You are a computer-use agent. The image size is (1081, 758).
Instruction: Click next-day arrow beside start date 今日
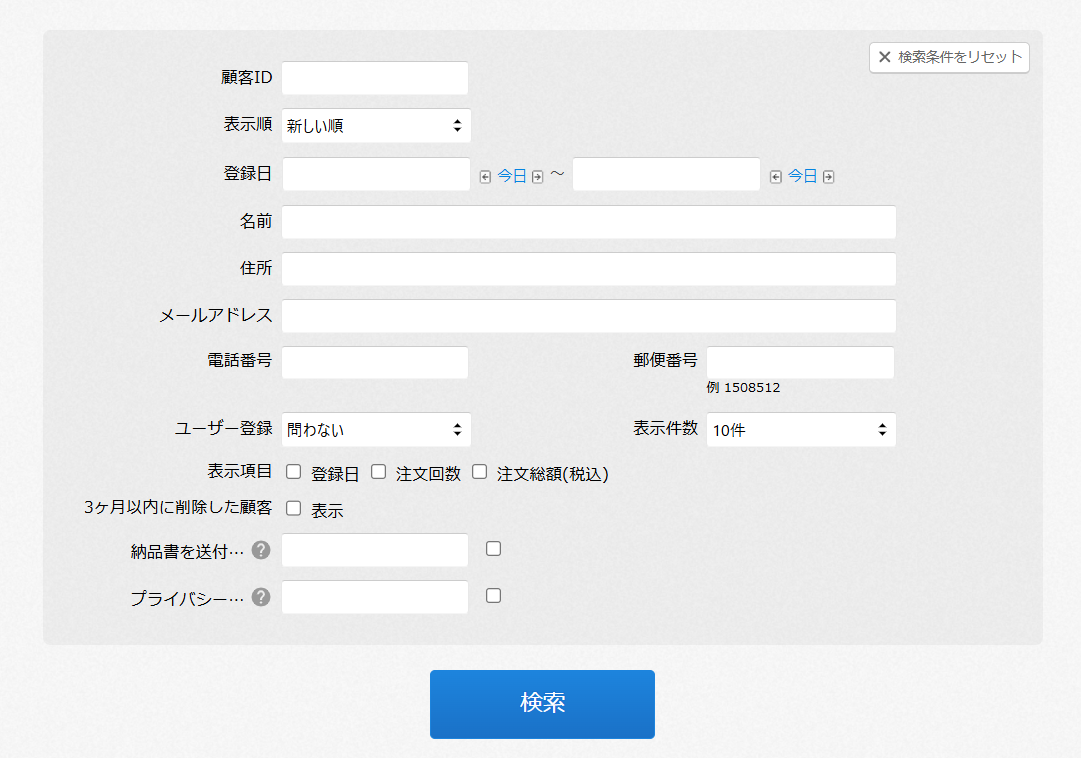coord(537,177)
